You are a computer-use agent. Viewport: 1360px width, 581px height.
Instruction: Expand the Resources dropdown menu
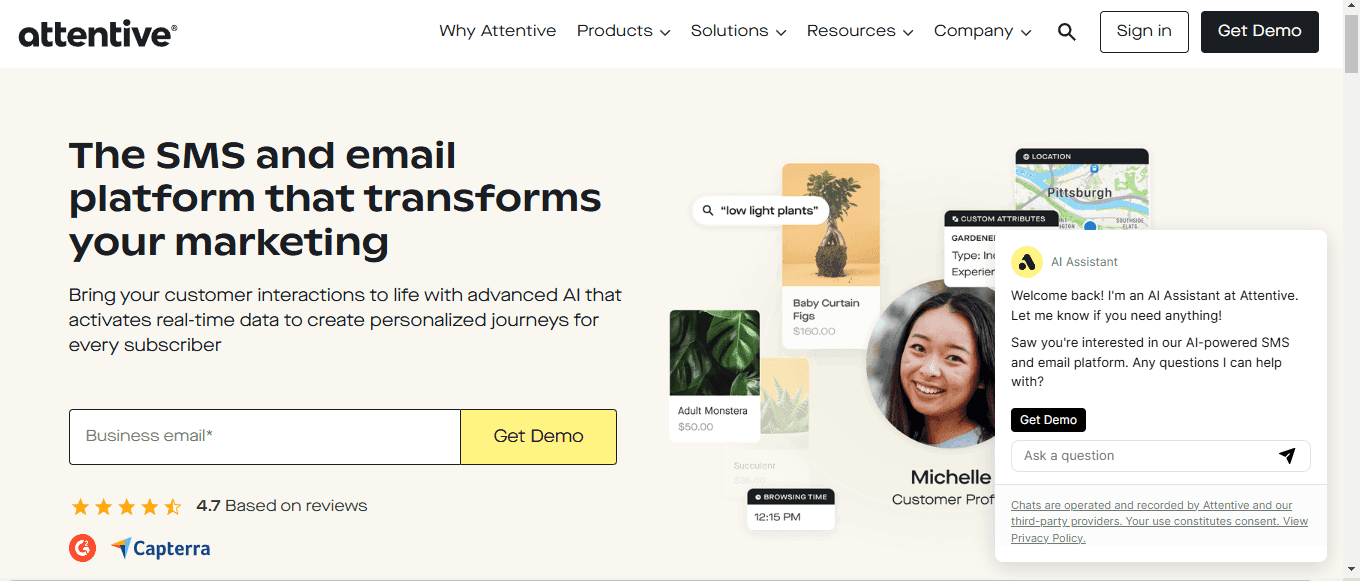860,31
